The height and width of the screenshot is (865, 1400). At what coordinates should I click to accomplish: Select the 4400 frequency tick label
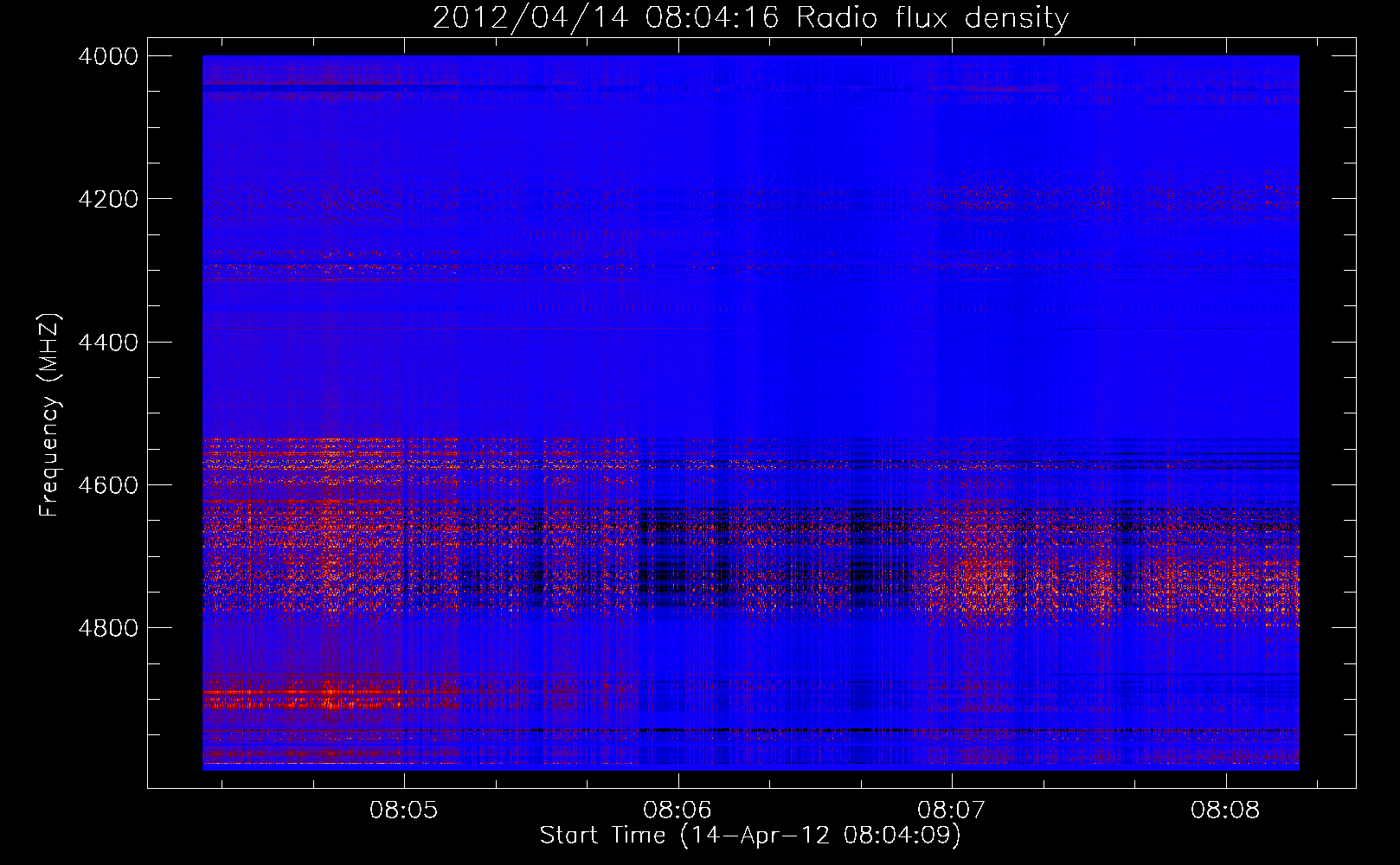(108, 343)
